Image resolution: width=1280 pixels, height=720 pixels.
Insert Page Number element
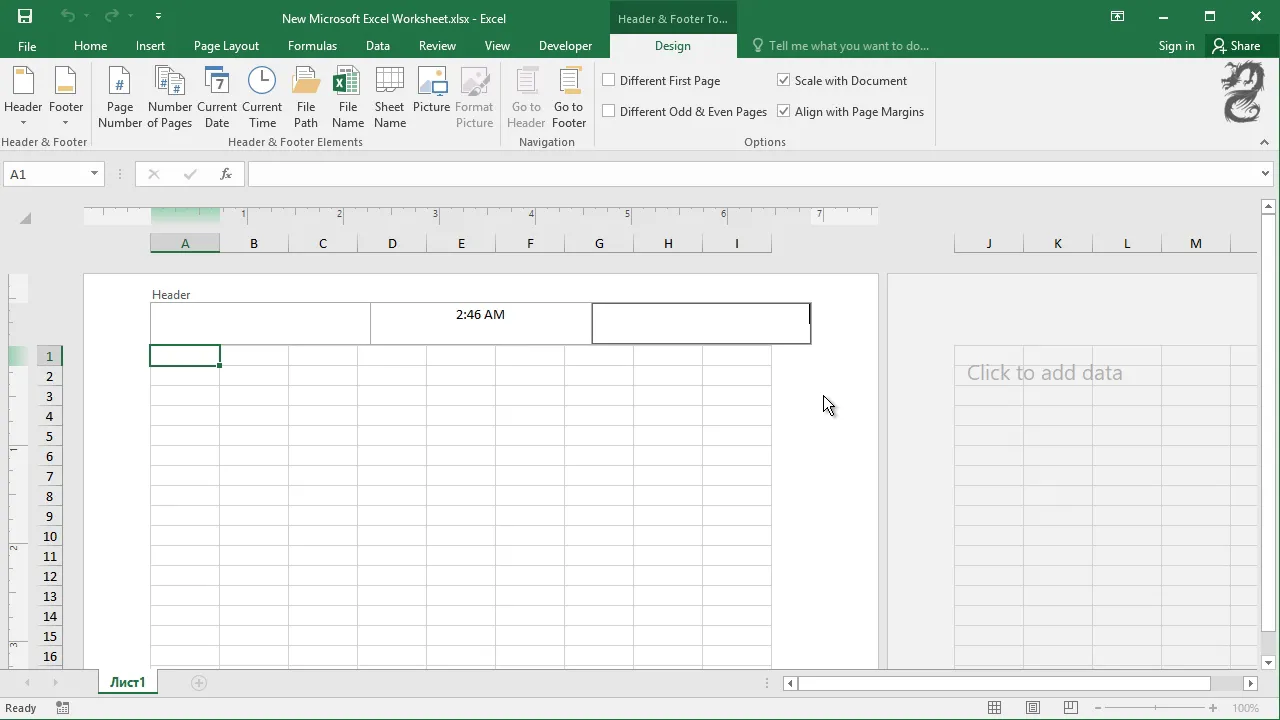click(120, 98)
